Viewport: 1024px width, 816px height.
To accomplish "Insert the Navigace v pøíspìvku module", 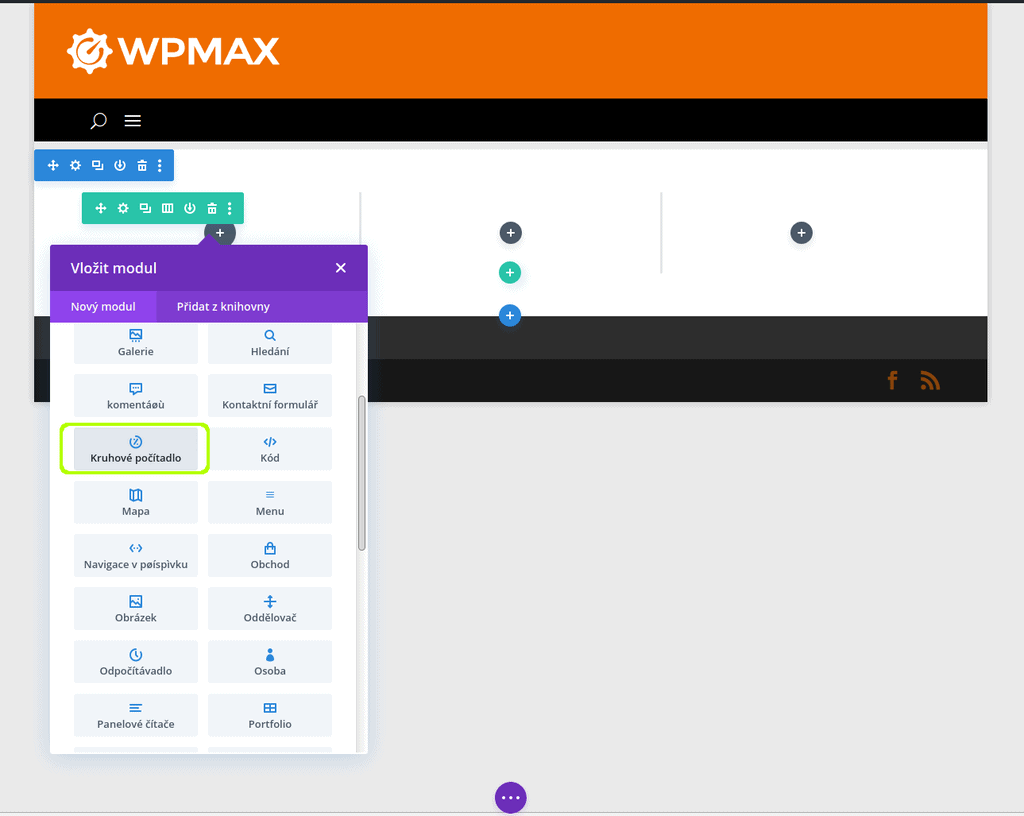I will click(x=136, y=556).
